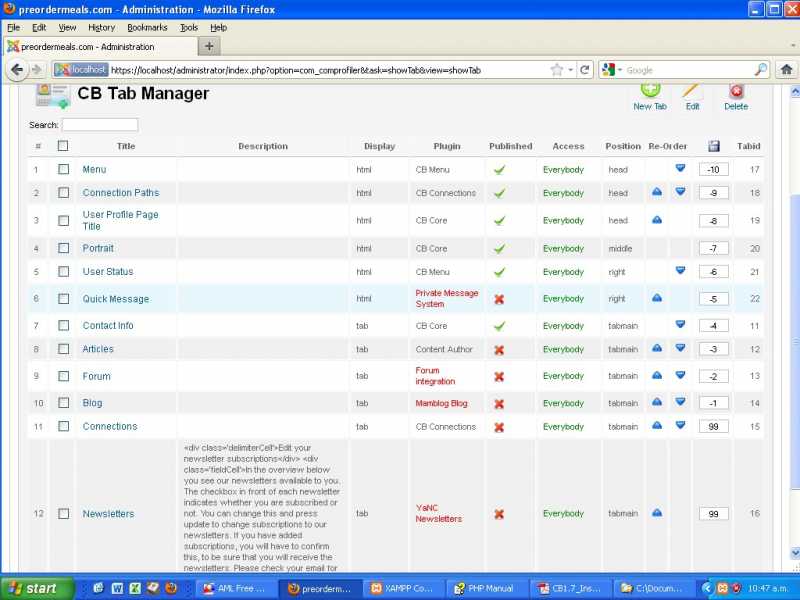The height and width of the screenshot is (600, 800).
Task: Open the Edit menu
Action: 39,28
